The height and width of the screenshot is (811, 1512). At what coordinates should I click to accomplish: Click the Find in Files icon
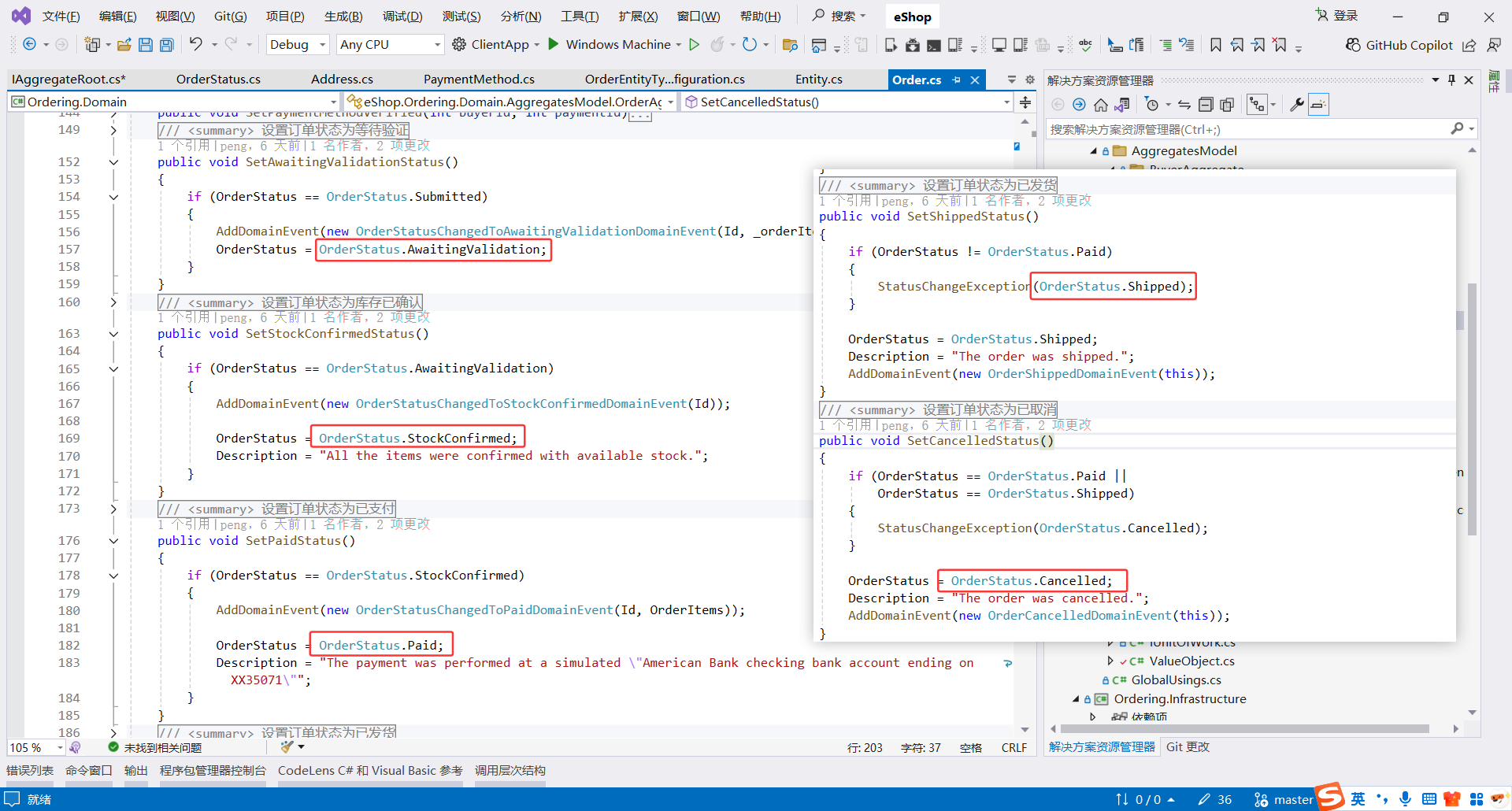(790, 45)
